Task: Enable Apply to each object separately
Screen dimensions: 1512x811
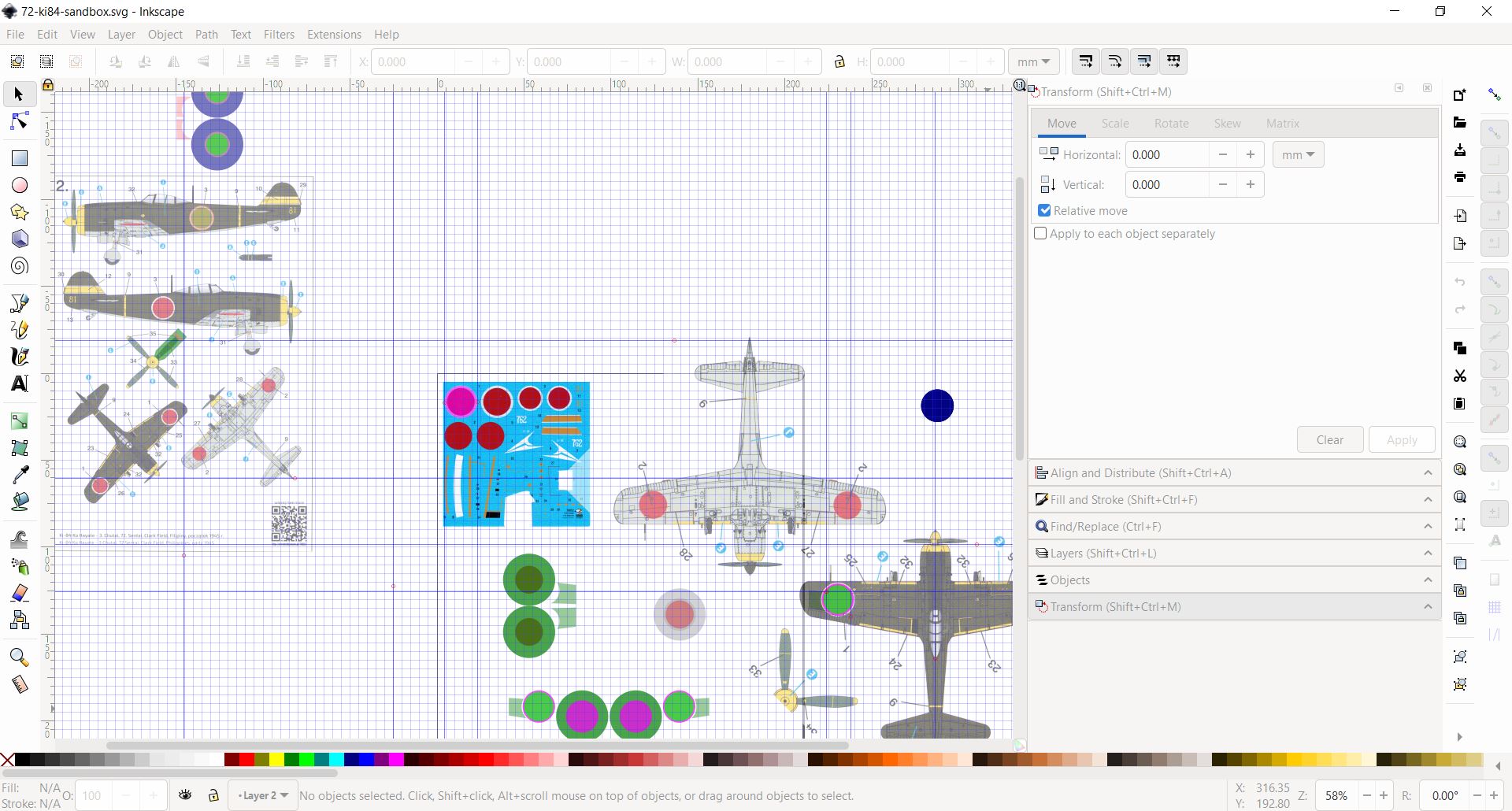Action: (1040, 234)
